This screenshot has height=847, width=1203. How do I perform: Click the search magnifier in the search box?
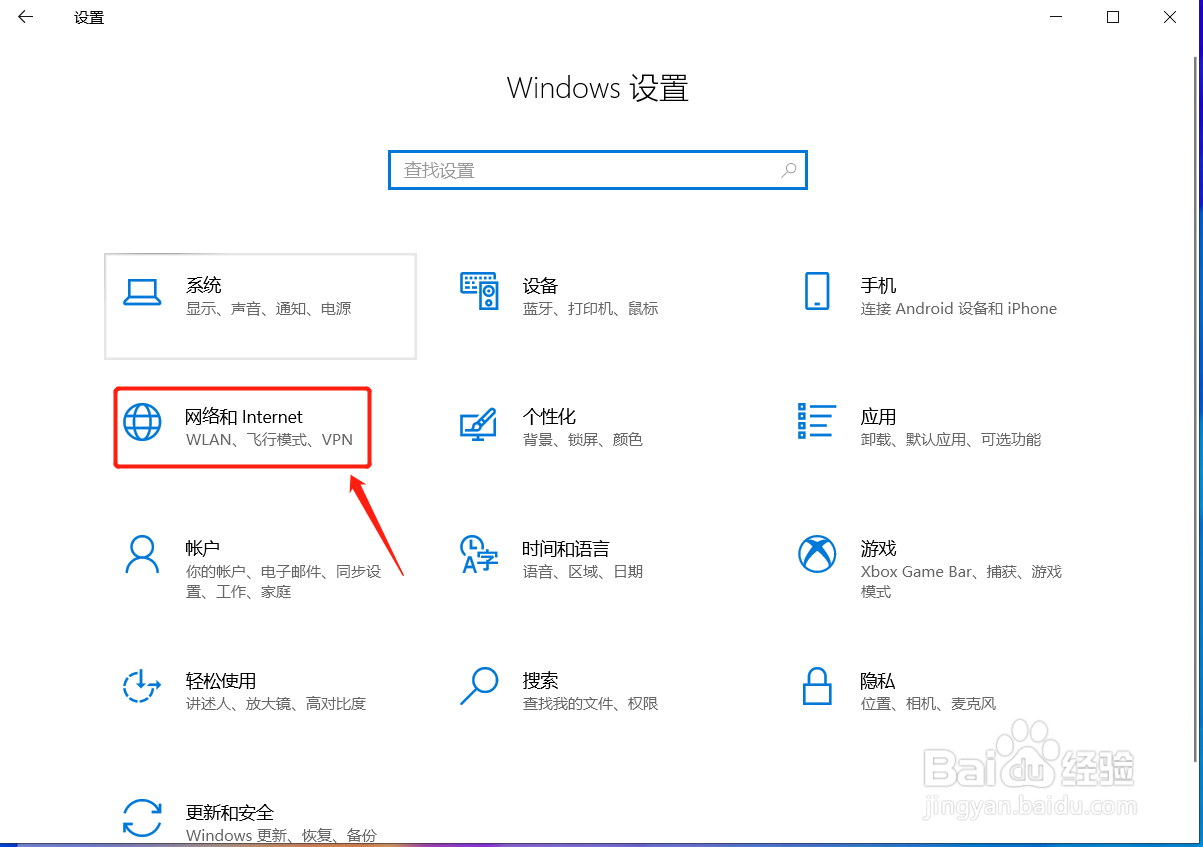pos(789,170)
